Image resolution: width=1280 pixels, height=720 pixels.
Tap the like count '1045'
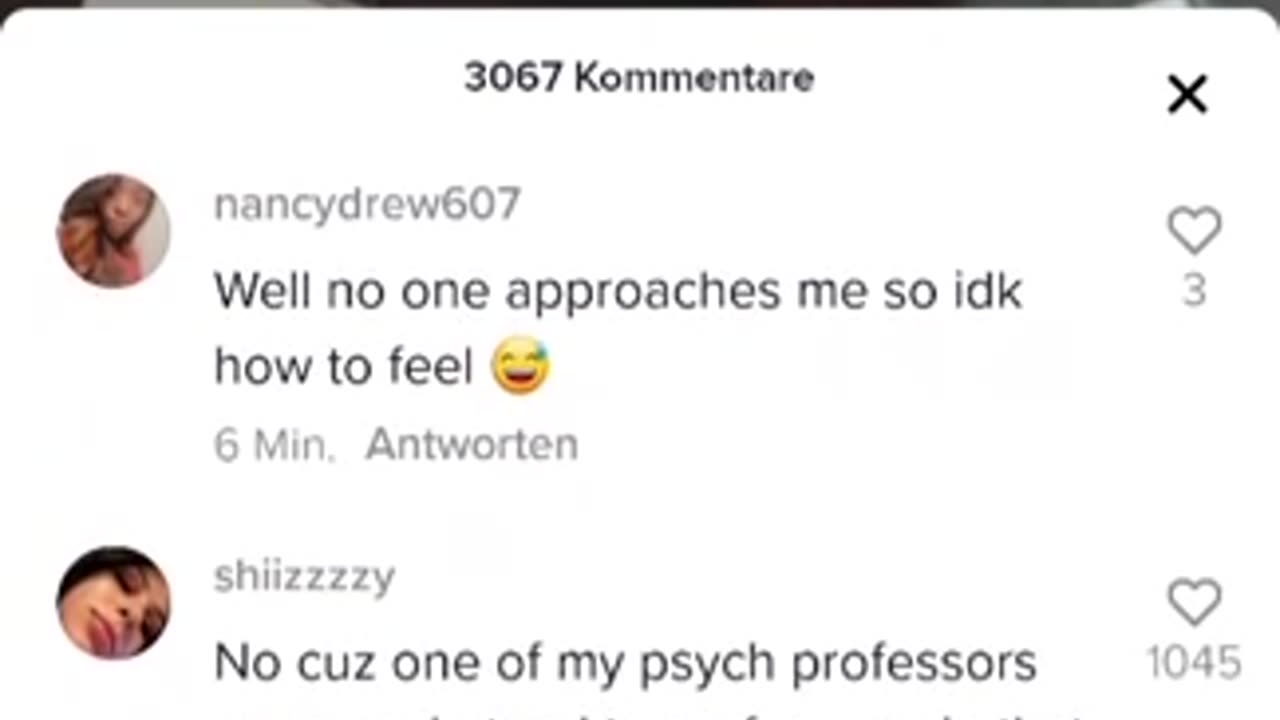[x=1195, y=663]
